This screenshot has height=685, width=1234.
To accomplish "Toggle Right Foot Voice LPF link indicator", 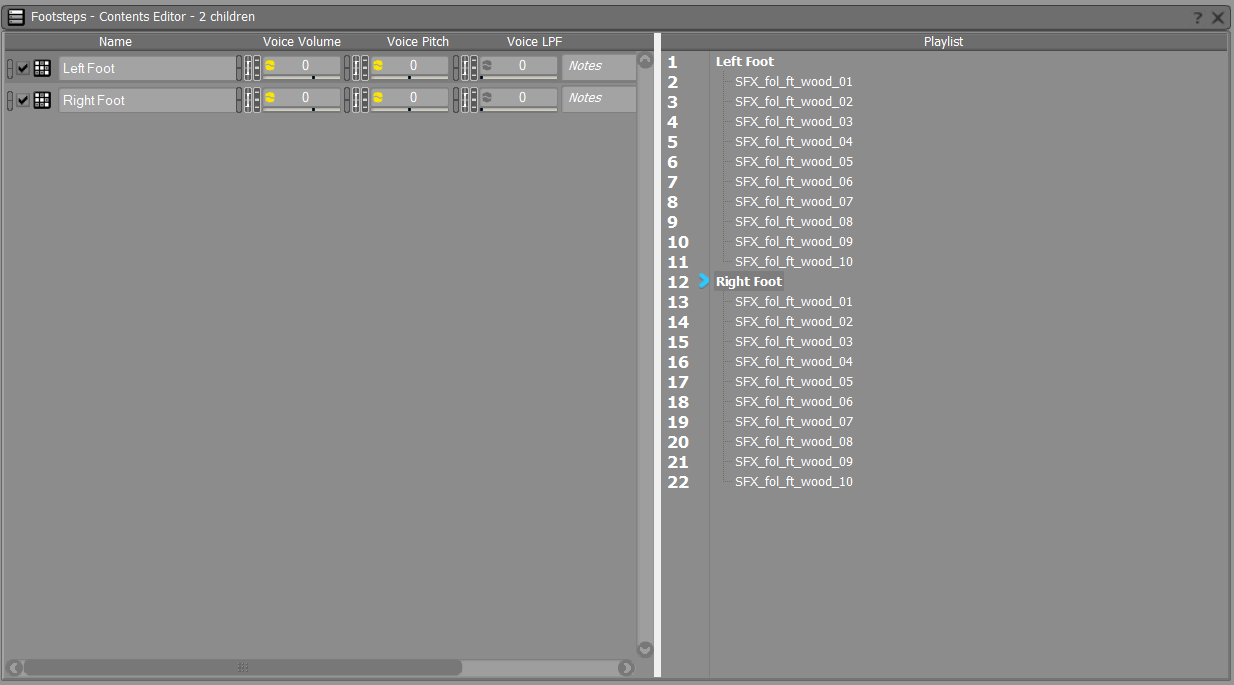I will (x=456, y=100).
